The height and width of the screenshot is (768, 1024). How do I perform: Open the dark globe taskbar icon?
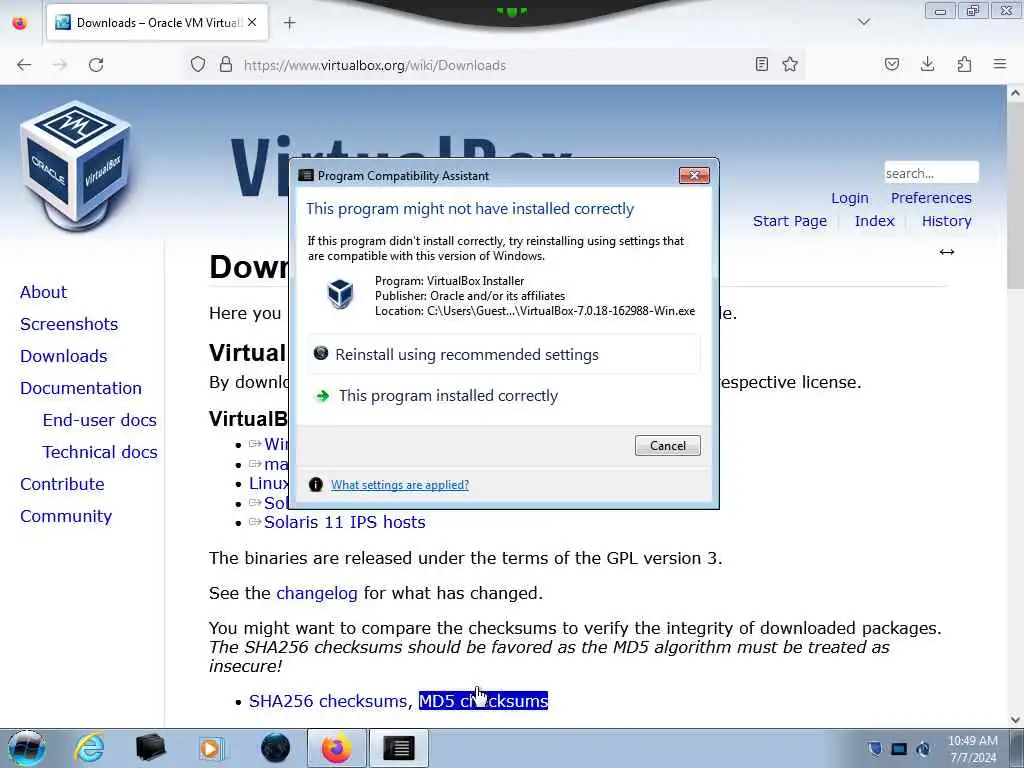click(275, 748)
